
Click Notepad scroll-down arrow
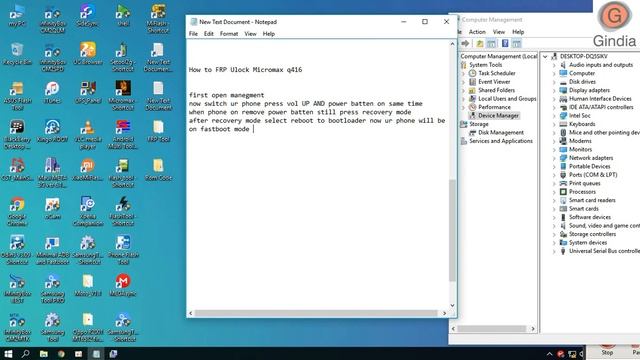point(452,305)
